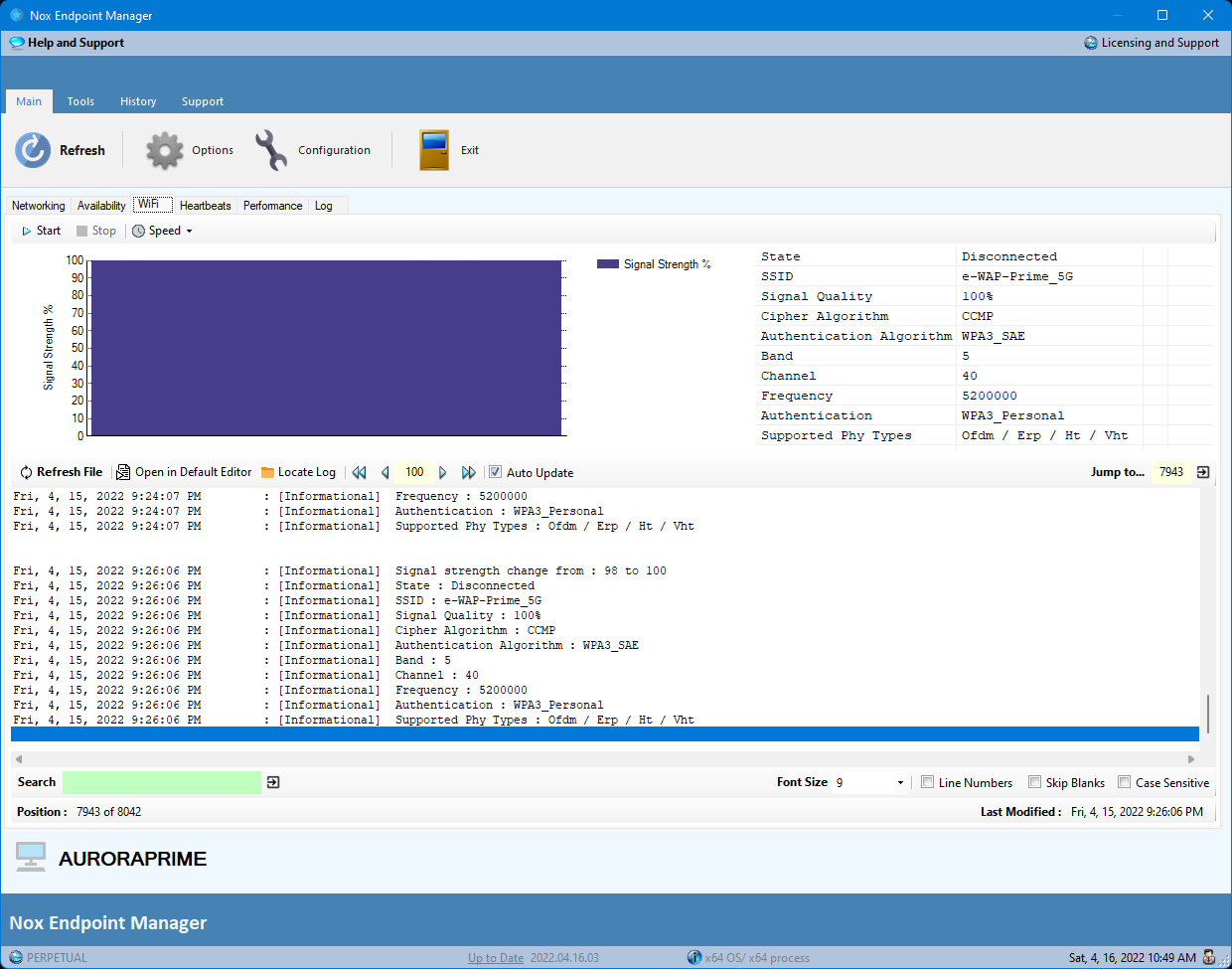Click Open in Default Editor label
Screen dimensions: 1232x969
(194, 472)
